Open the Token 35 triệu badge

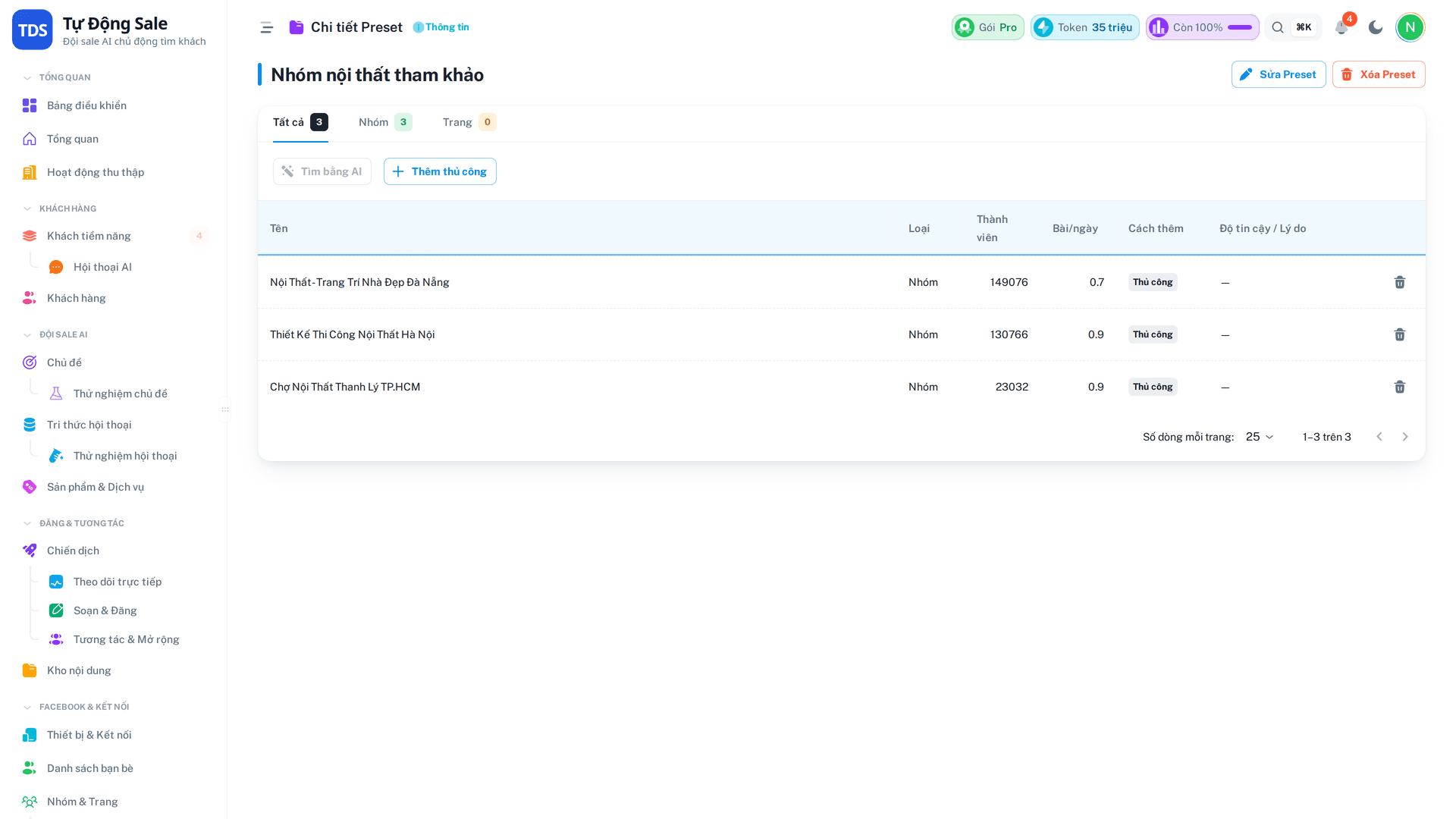pyautogui.click(x=1084, y=27)
